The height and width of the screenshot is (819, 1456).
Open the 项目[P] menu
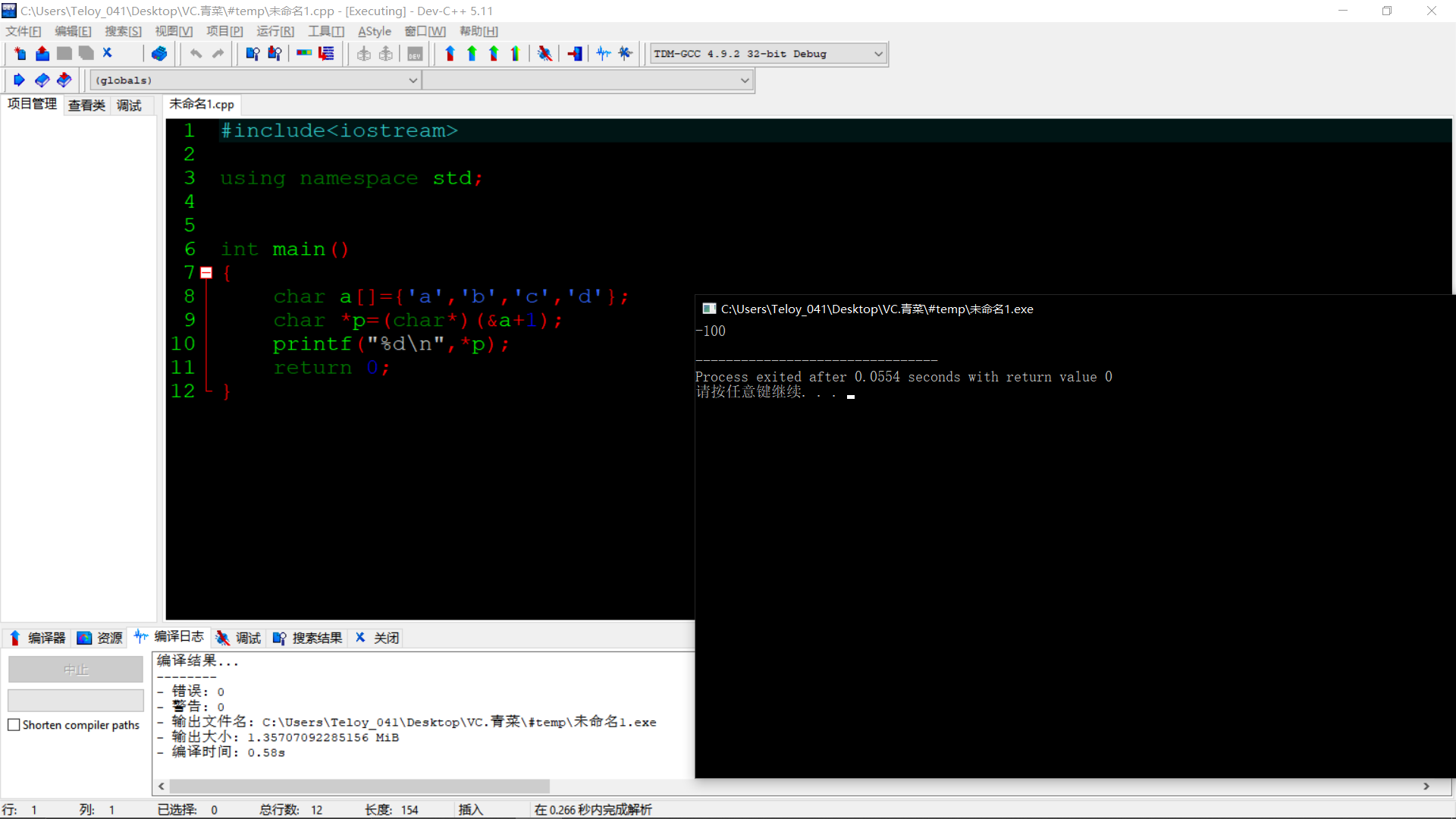coord(224,31)
